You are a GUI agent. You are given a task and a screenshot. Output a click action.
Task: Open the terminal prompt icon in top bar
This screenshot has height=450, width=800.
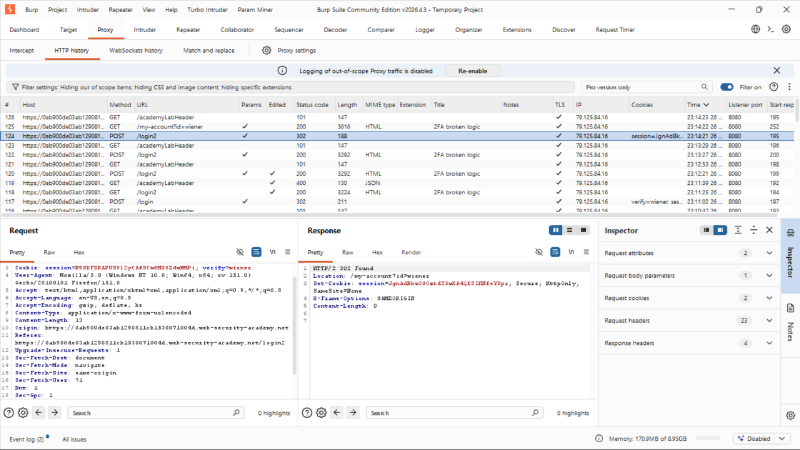coord(771,29)
